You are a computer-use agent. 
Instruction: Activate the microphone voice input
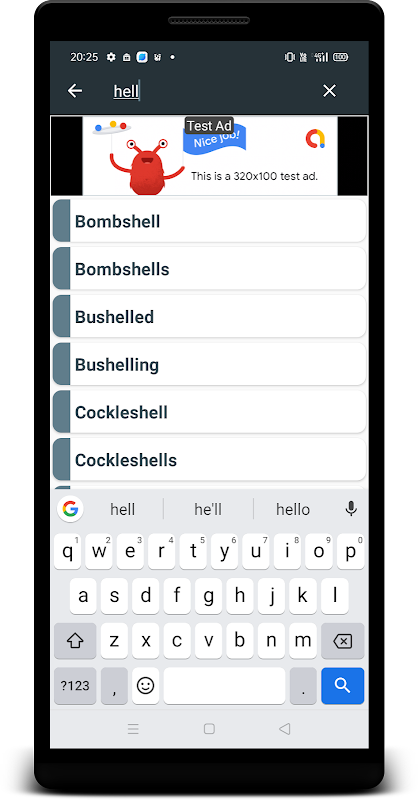pos(351,509)
